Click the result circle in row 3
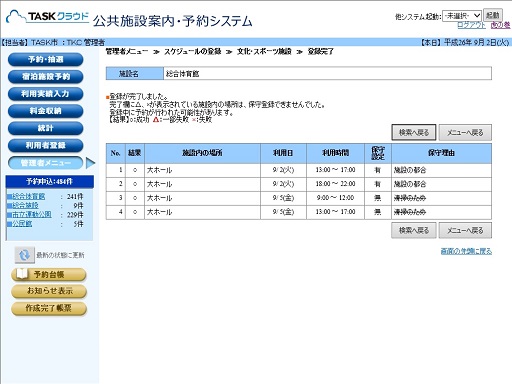The width and height of the screenshot is (512, 384). pyautogui.click(x=135, y=198)
